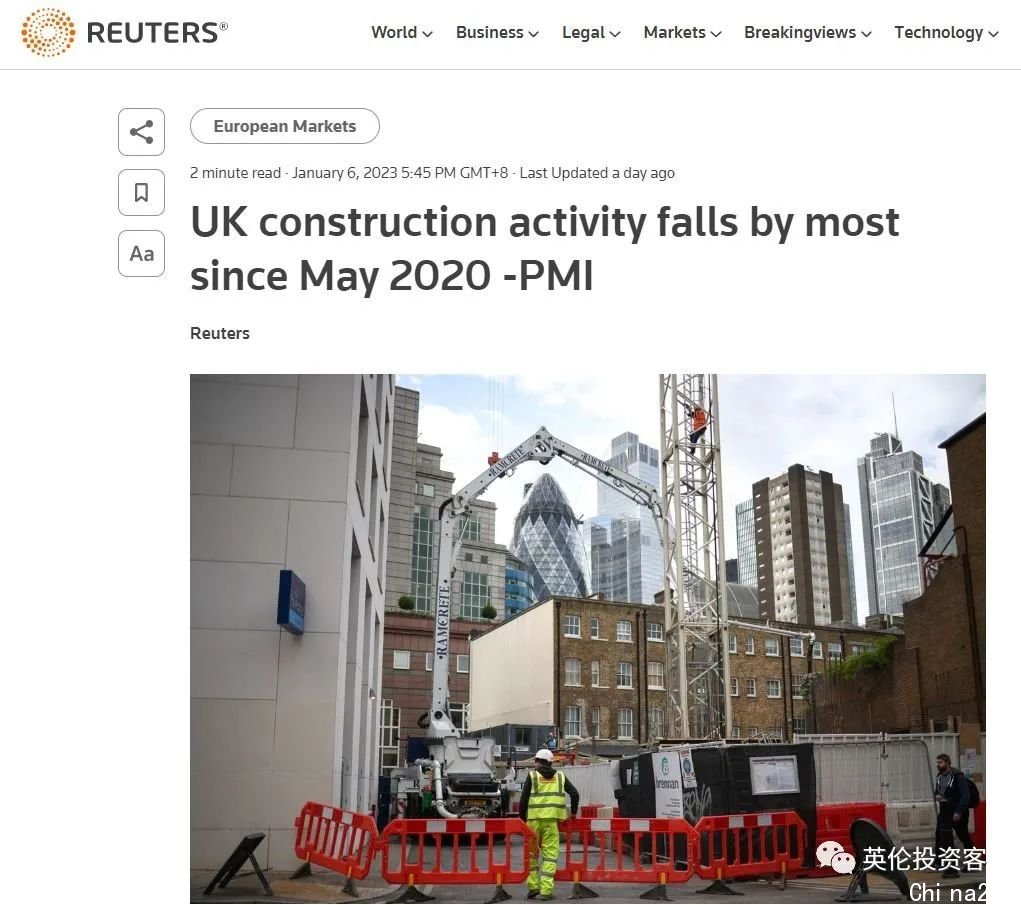Image resolution: width=1021 pixels, height=905 pixels.
Task: Click the WeChat watermark icon on photo
Action: (x=835, y=857)
